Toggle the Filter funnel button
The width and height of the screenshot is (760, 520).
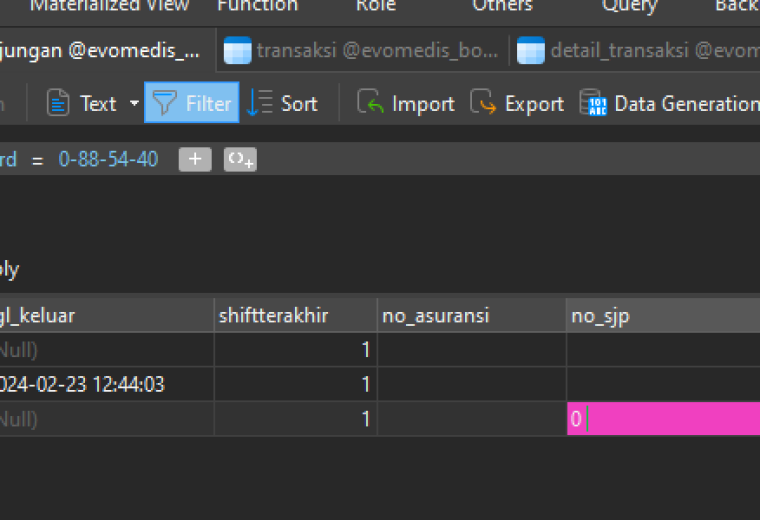click(192, 103)
